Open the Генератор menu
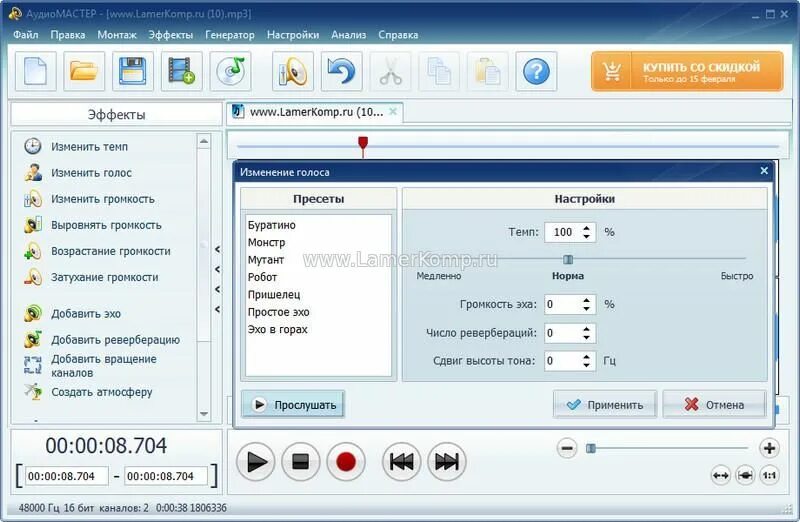 coord(230,35)
